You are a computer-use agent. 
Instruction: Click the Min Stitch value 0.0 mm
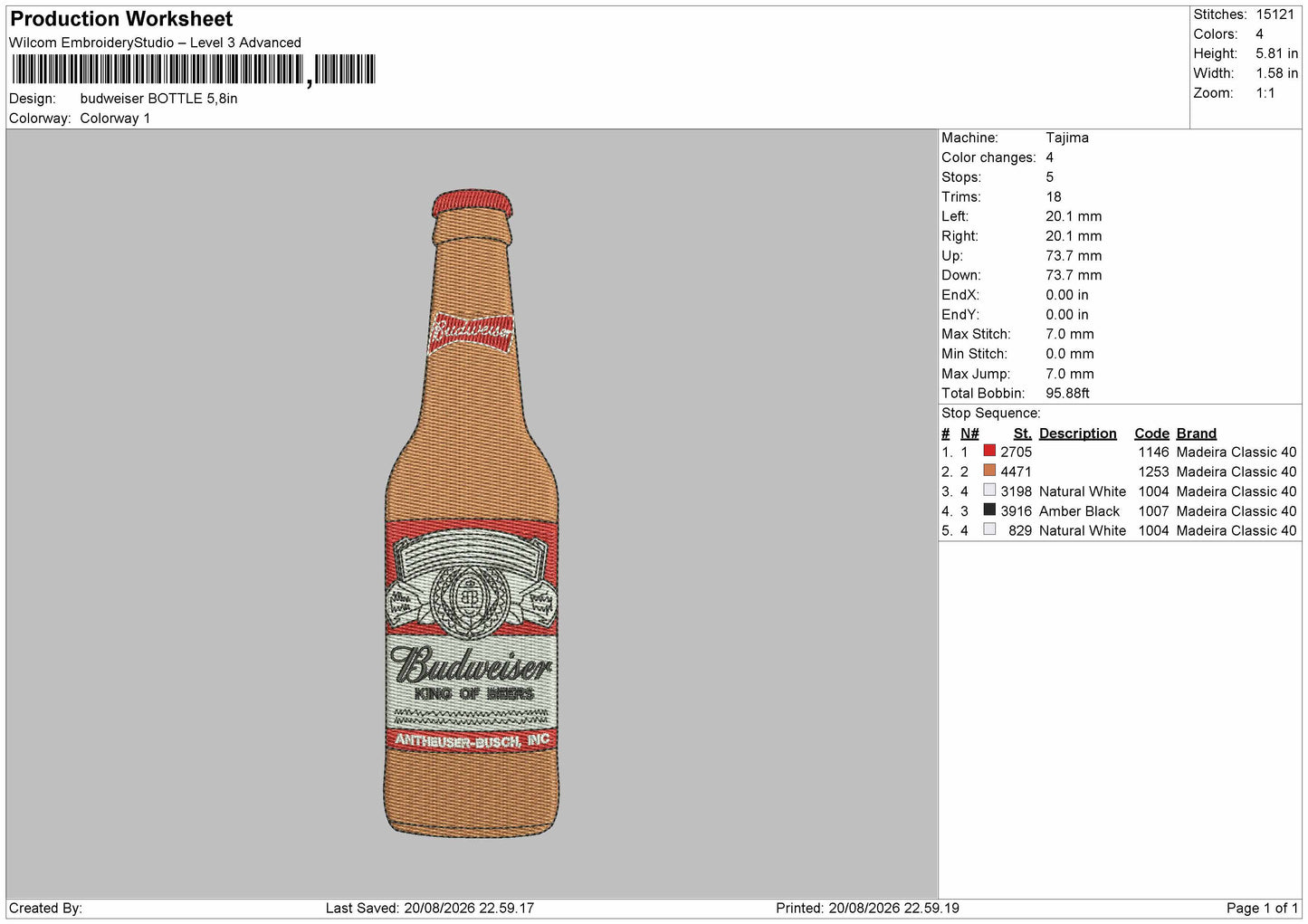1070,354
